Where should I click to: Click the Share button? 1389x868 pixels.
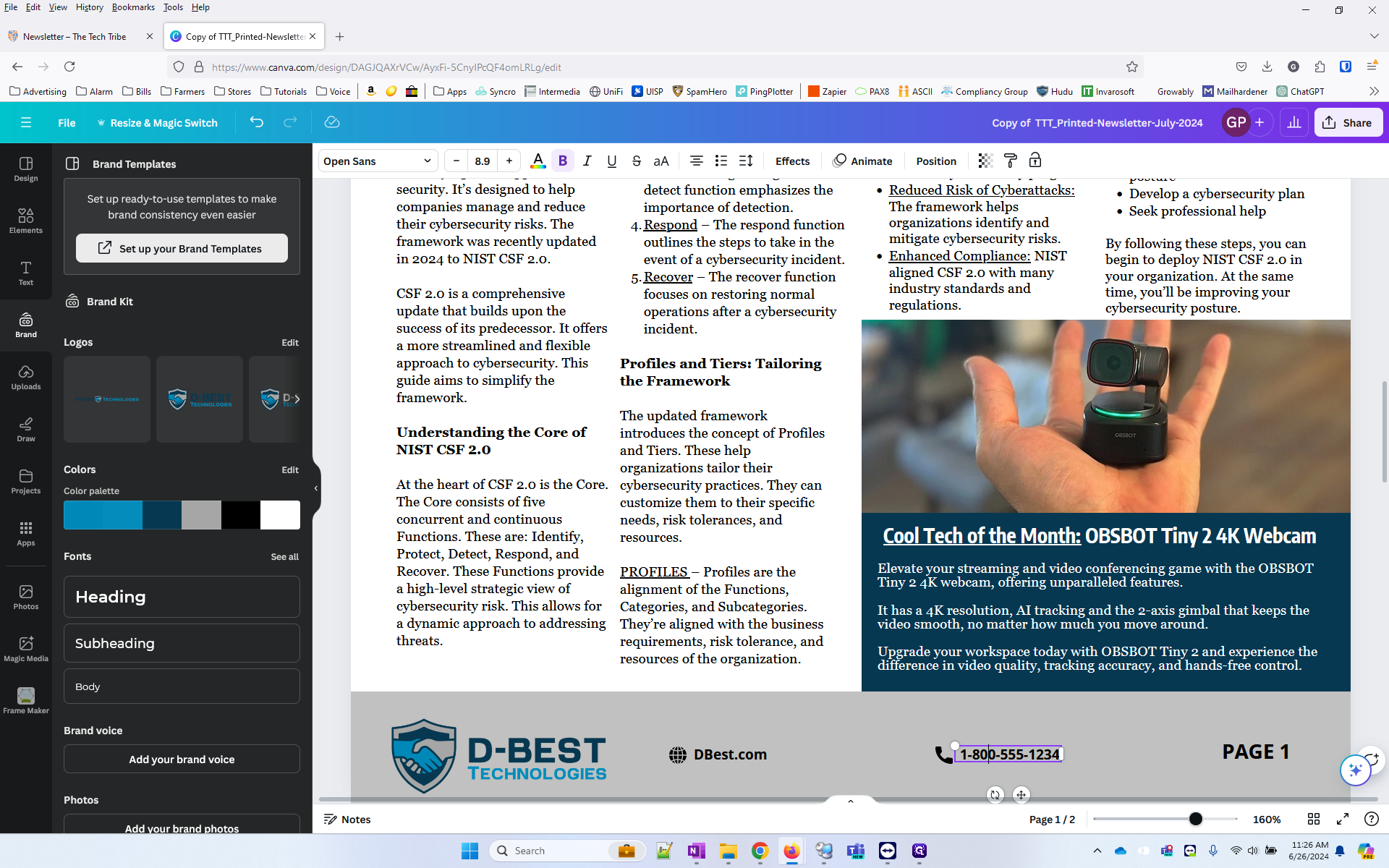1348,122
